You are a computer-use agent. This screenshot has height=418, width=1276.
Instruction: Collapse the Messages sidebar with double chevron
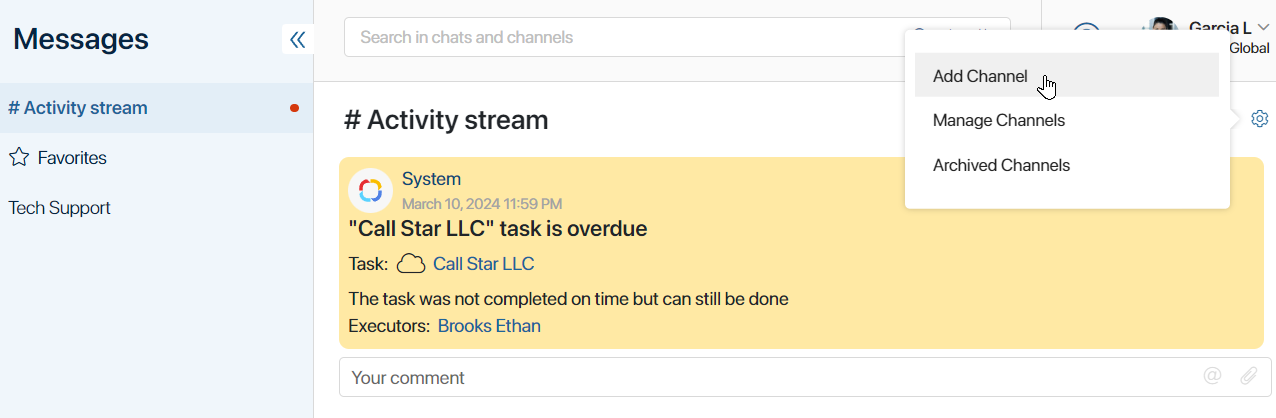(297, 40)
